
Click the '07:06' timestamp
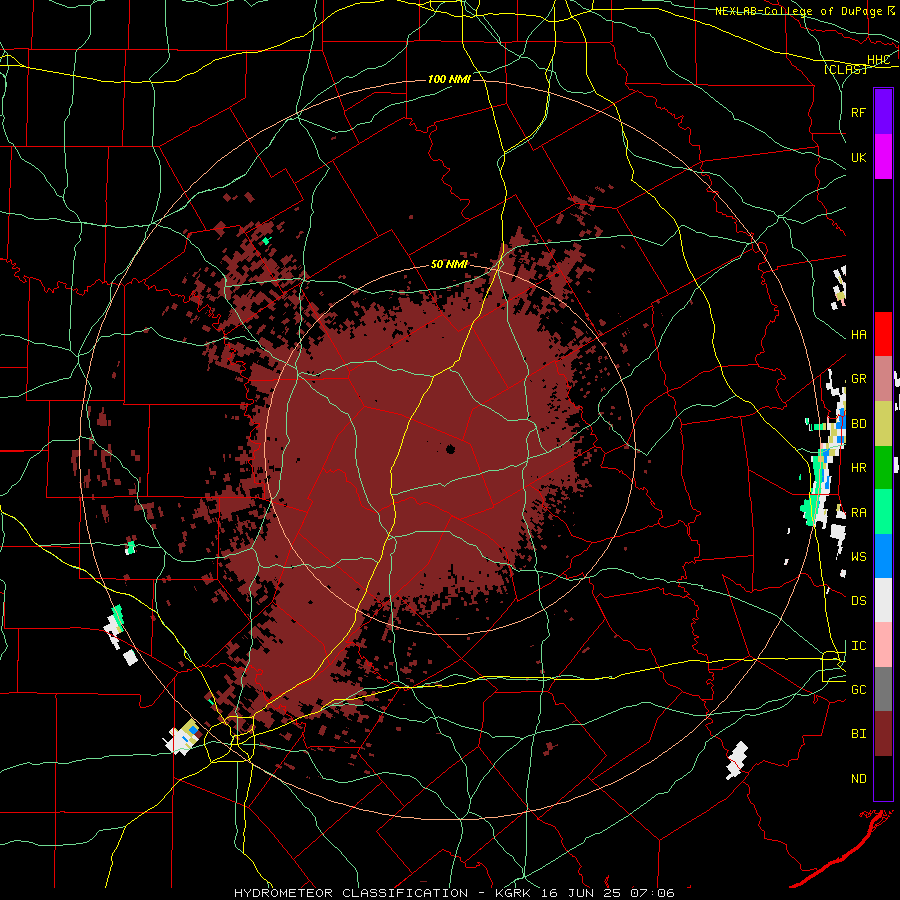tap(651, 893)
